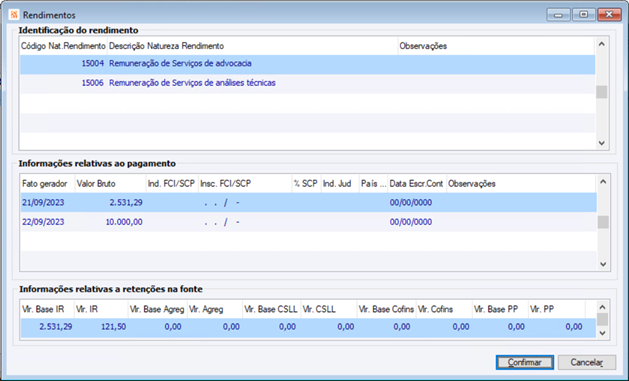Image resolution: width=629 pixels, height=381 pixels.
Task: Click Valor Bruto cell 10.000,00
Action: (x=124, y=222)
